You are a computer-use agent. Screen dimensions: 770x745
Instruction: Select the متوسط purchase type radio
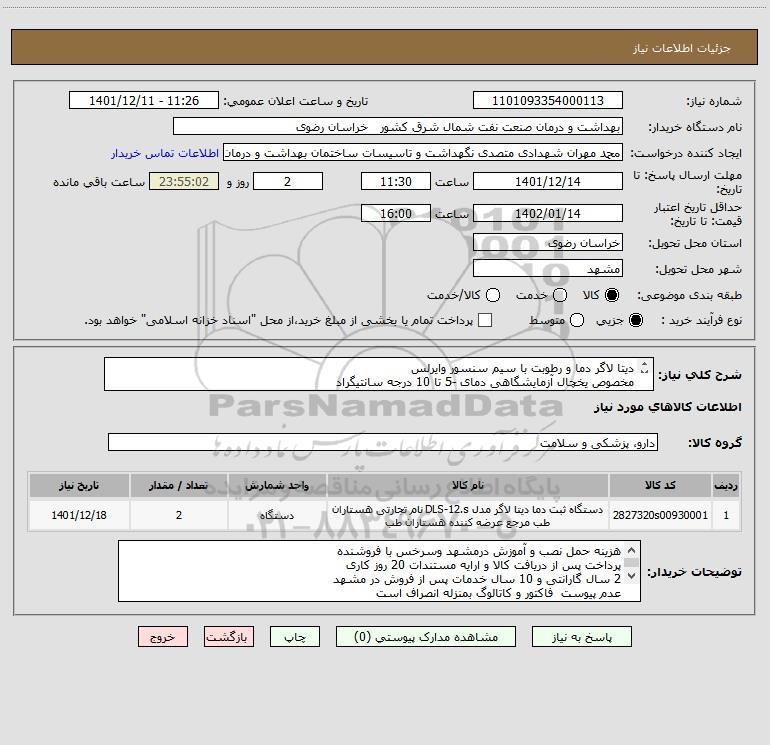(577, 320)
